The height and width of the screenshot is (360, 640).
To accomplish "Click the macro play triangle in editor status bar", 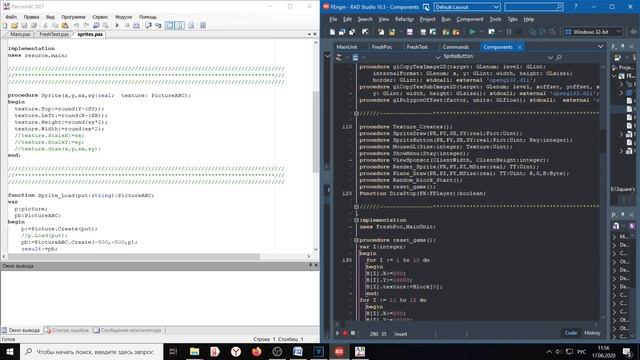I will click(x=338, y=333).
